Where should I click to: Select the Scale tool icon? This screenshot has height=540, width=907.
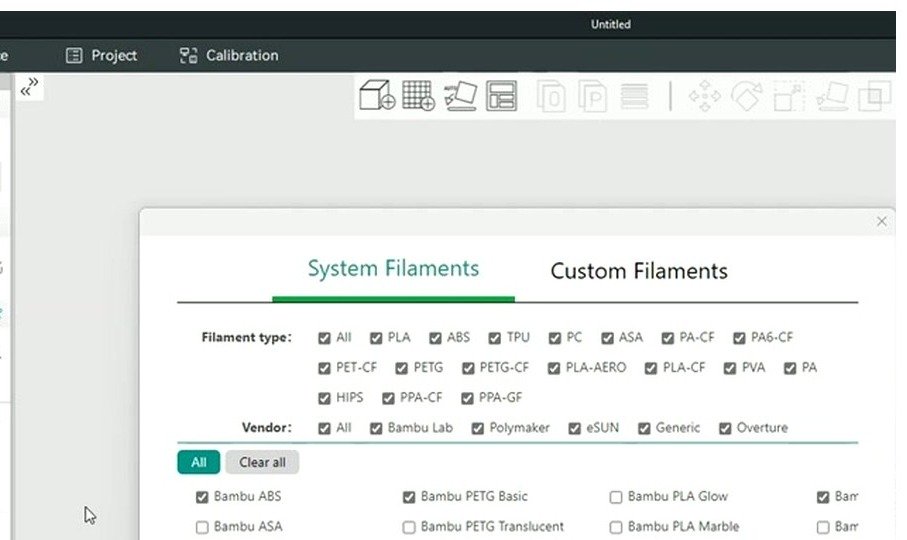(x=789, y=96)
